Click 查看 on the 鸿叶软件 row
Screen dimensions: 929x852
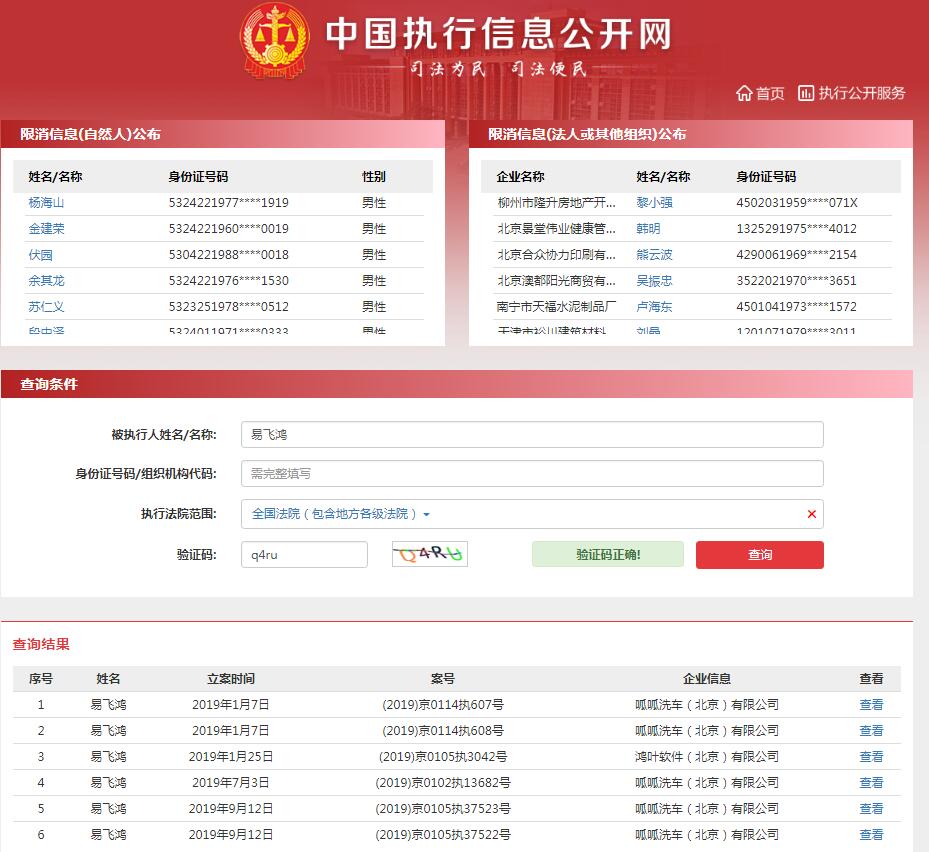[x=870, y=756]
